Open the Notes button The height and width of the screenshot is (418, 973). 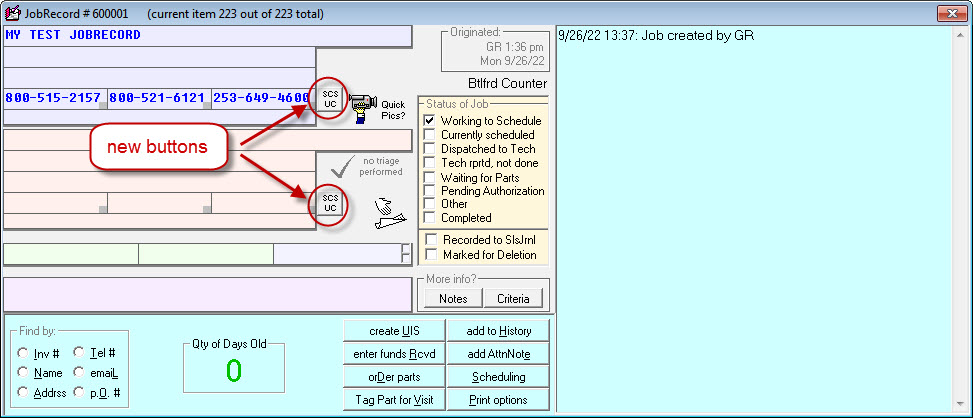coord(453,298)
